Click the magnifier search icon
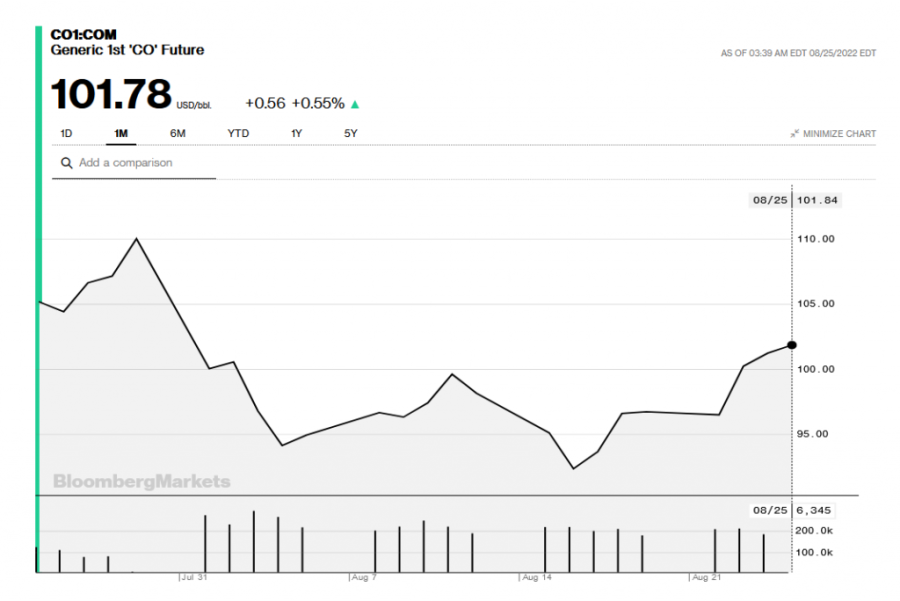This screenshot has width=900, height=601. [67, 163]
